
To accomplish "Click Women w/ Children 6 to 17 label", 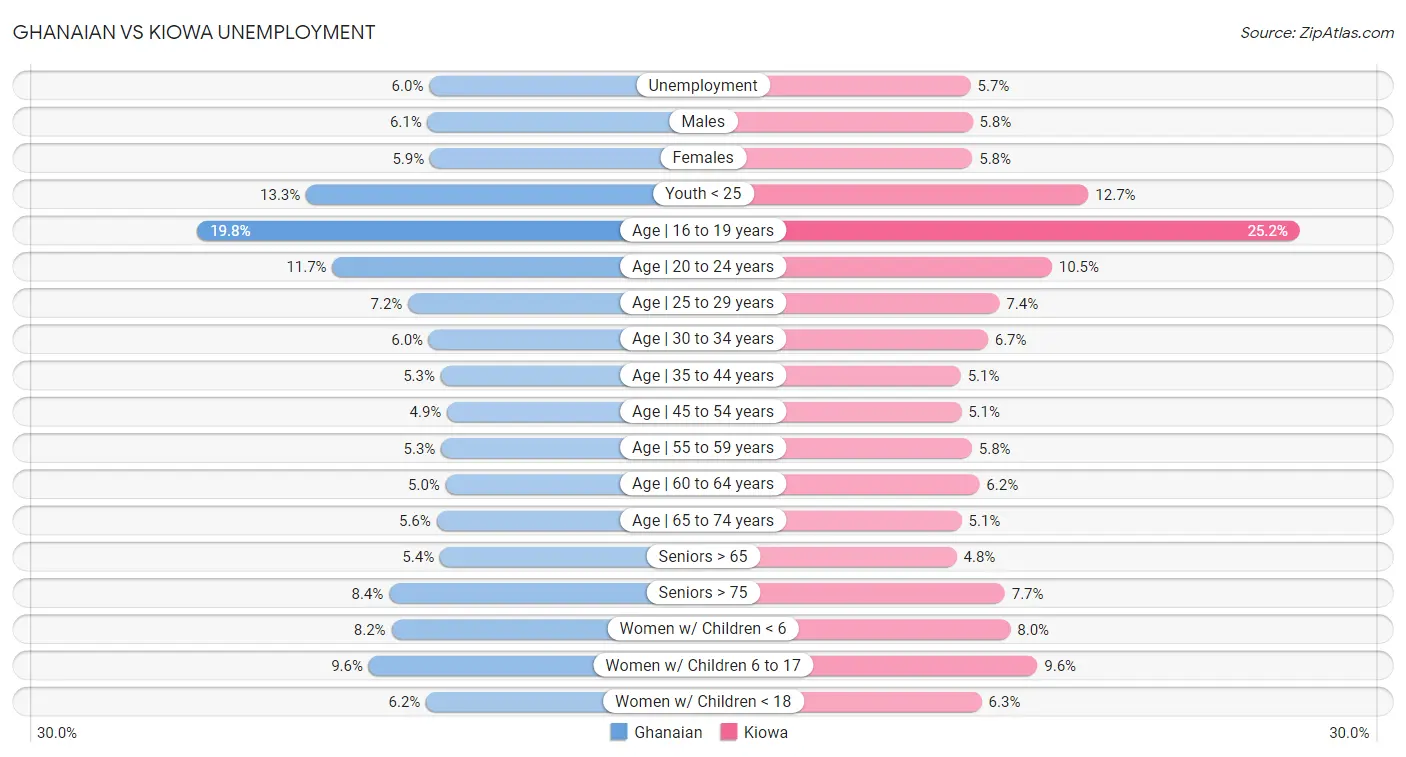I will tap(703, 665).
